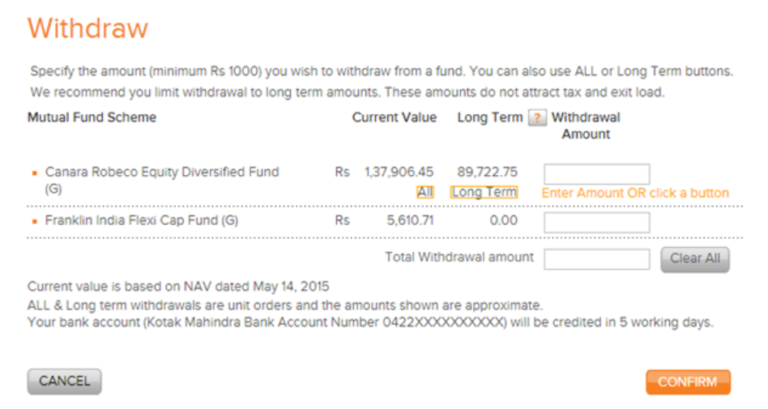This screenshot has height=409, width=768.
Task: Click the 5,610.71 current value
Action: [408, 221]
